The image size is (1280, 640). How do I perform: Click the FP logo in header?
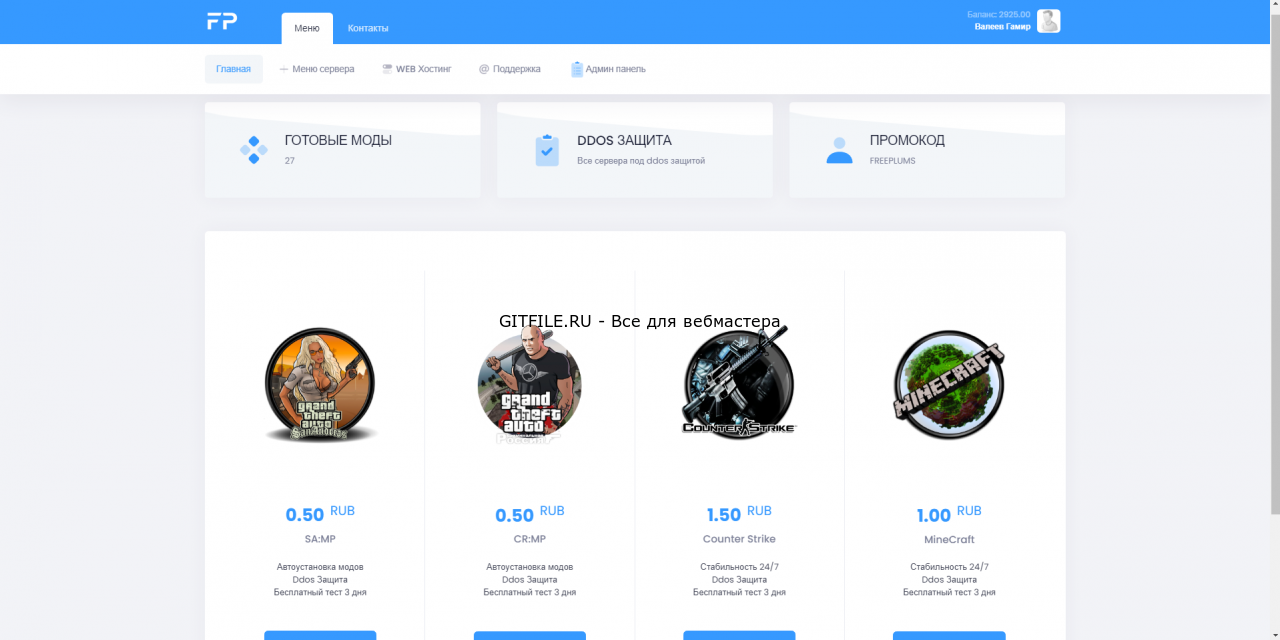point(222,21)
